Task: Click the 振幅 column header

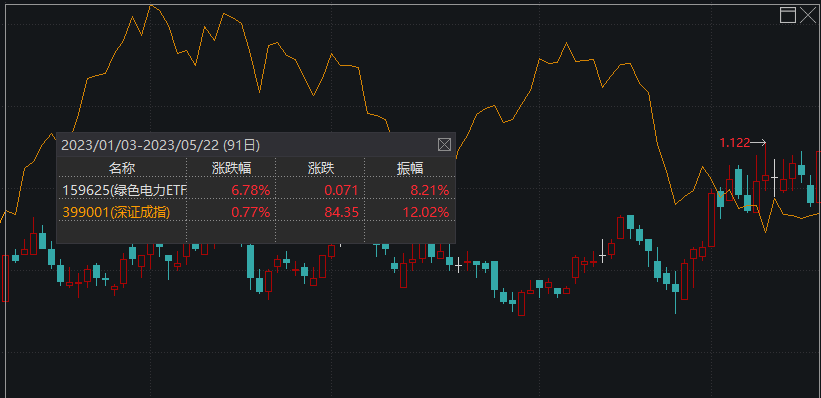Action: click(x=409, y=168)
